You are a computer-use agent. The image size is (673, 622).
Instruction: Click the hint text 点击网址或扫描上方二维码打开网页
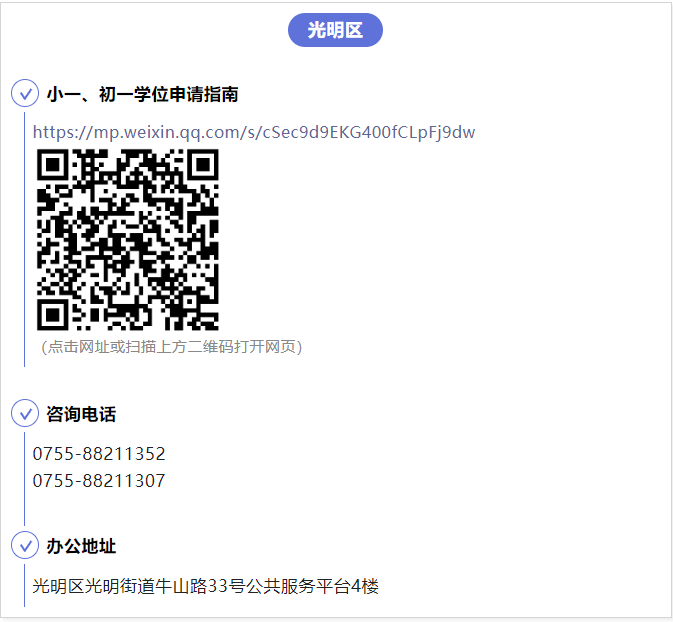[172, 347]
